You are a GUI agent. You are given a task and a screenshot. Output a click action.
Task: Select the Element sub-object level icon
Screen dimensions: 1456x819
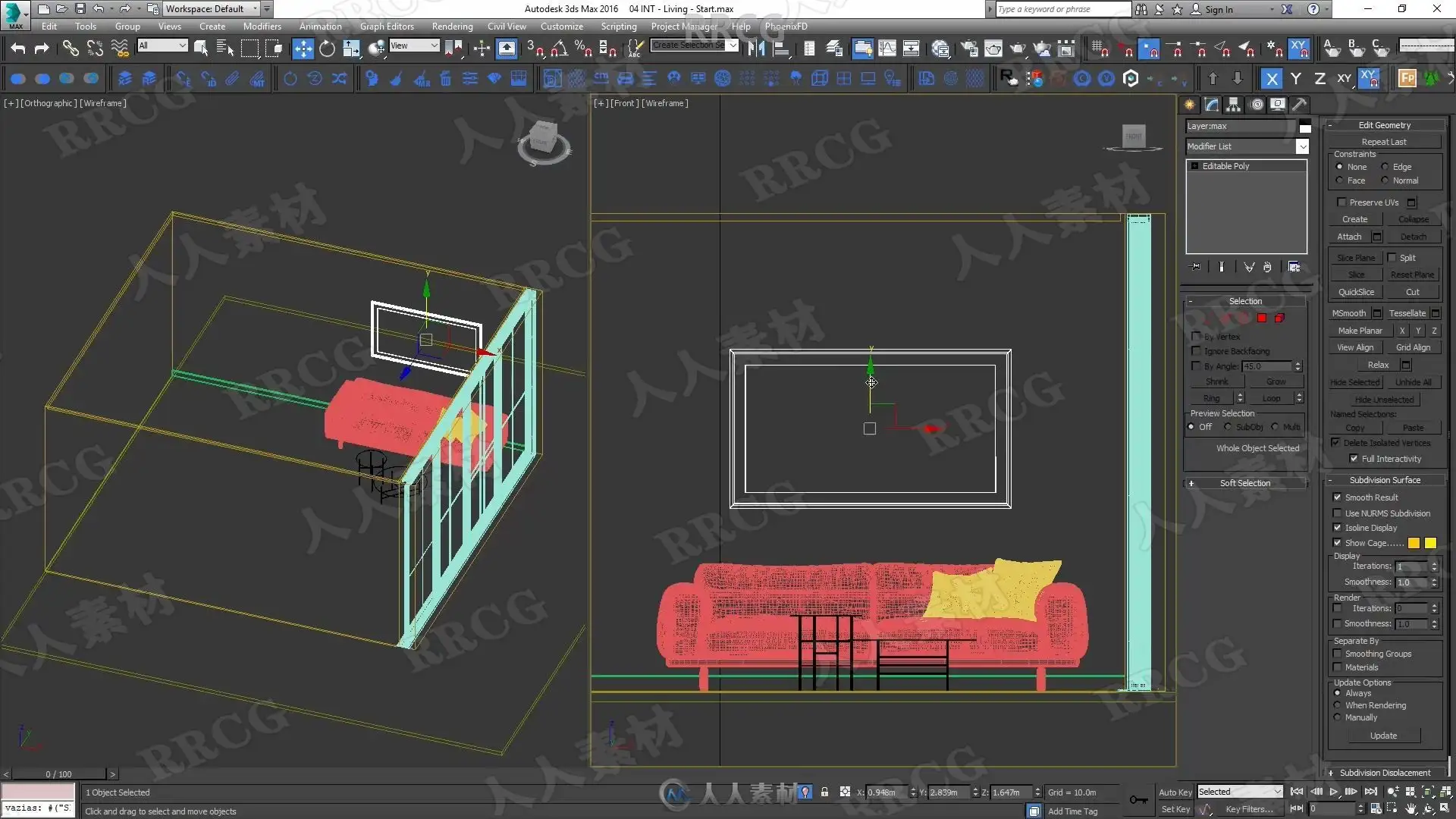click(1279, 318)
